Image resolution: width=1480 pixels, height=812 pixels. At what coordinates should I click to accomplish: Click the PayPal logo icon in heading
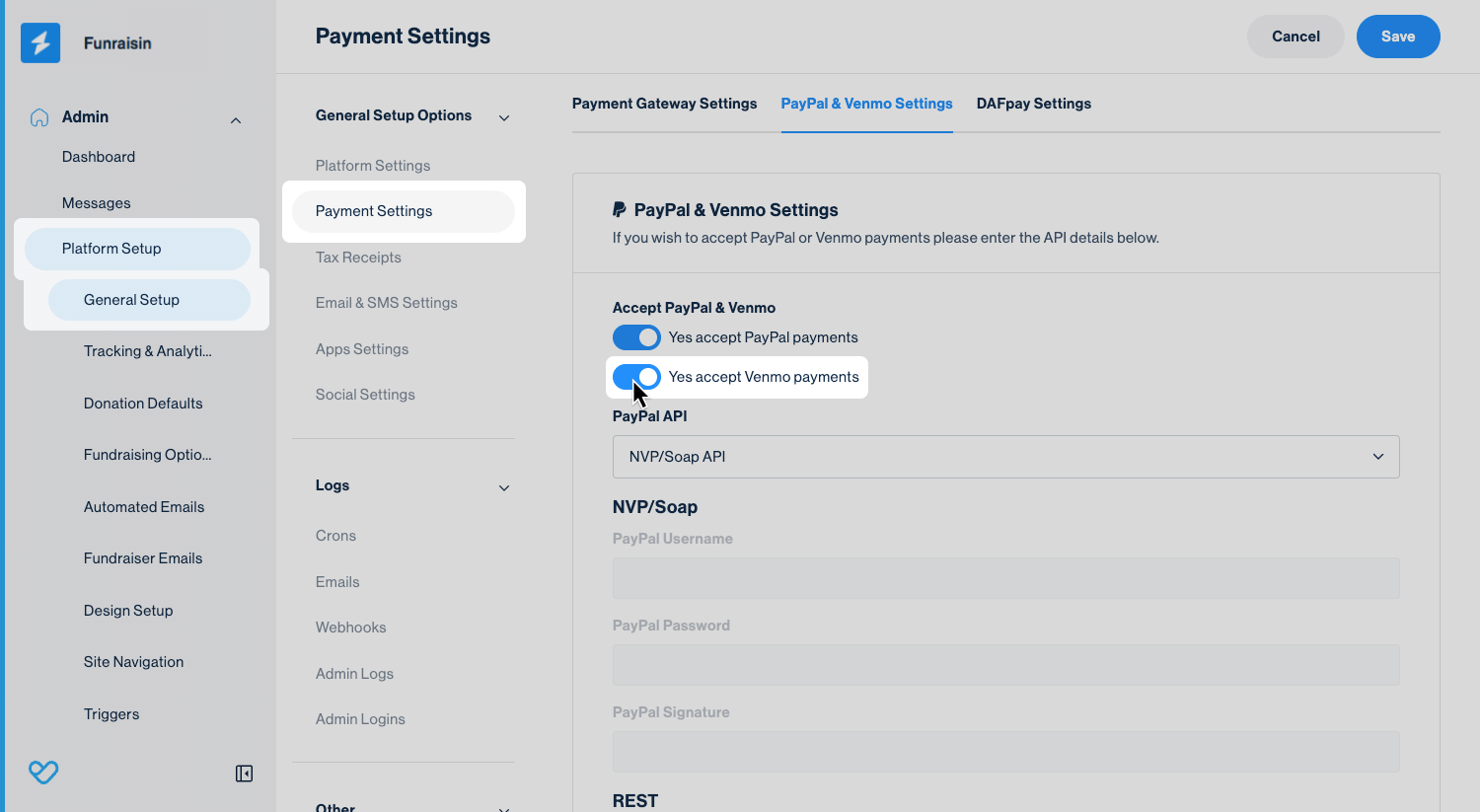[x=620, y=210]
